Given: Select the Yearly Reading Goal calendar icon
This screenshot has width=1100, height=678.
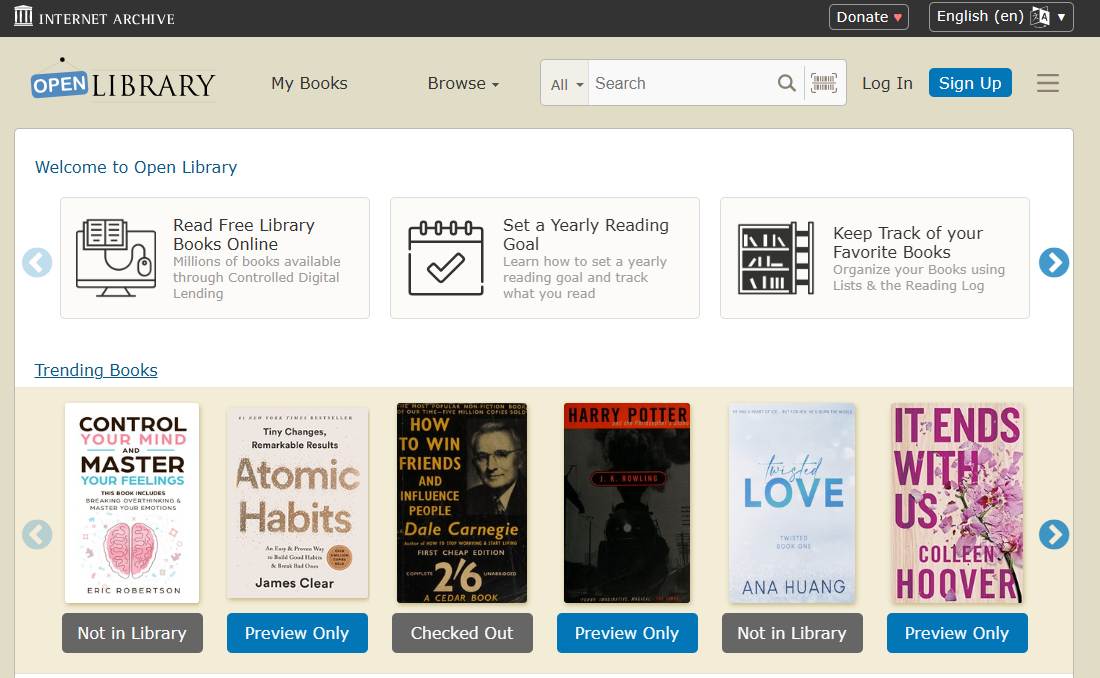Looking at the screenshot, I should pos(444,257).
